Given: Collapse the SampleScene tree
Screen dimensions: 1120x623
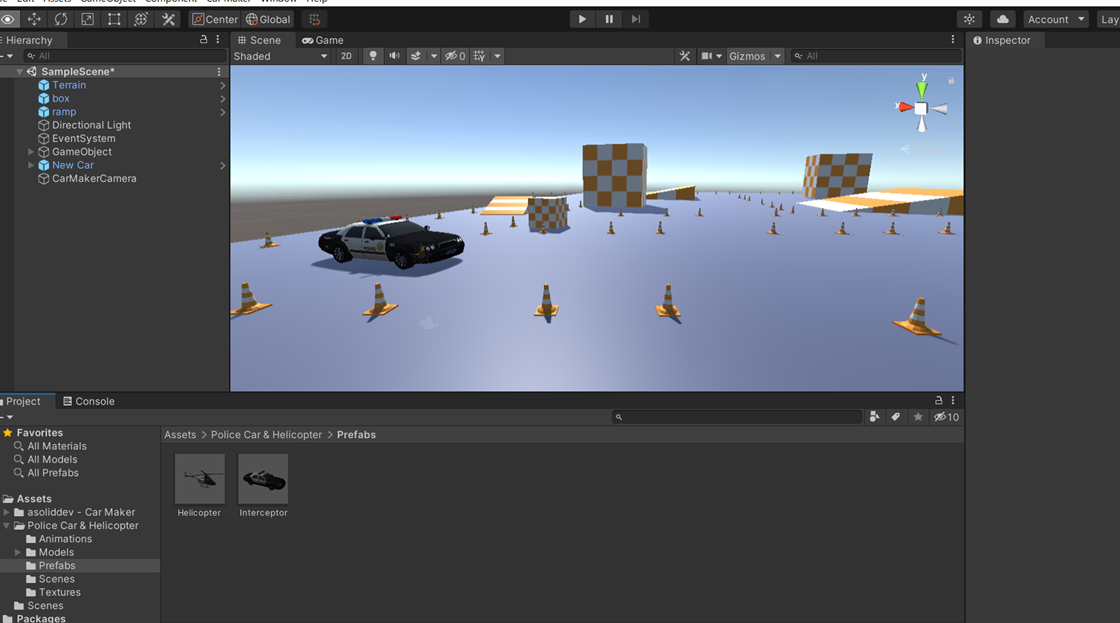Looking at the screenshot, I should [19, 71].
